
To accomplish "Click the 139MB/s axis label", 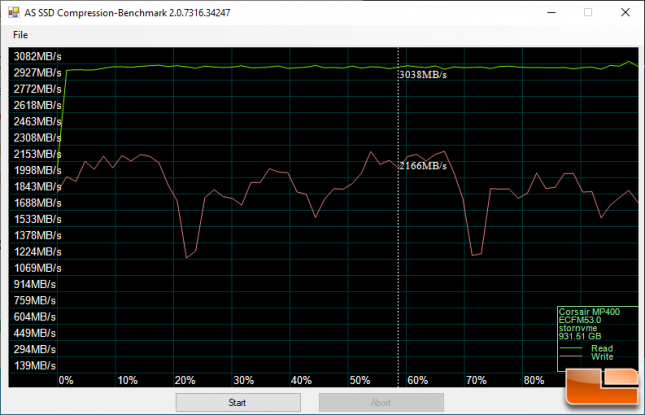I will 35,366.
